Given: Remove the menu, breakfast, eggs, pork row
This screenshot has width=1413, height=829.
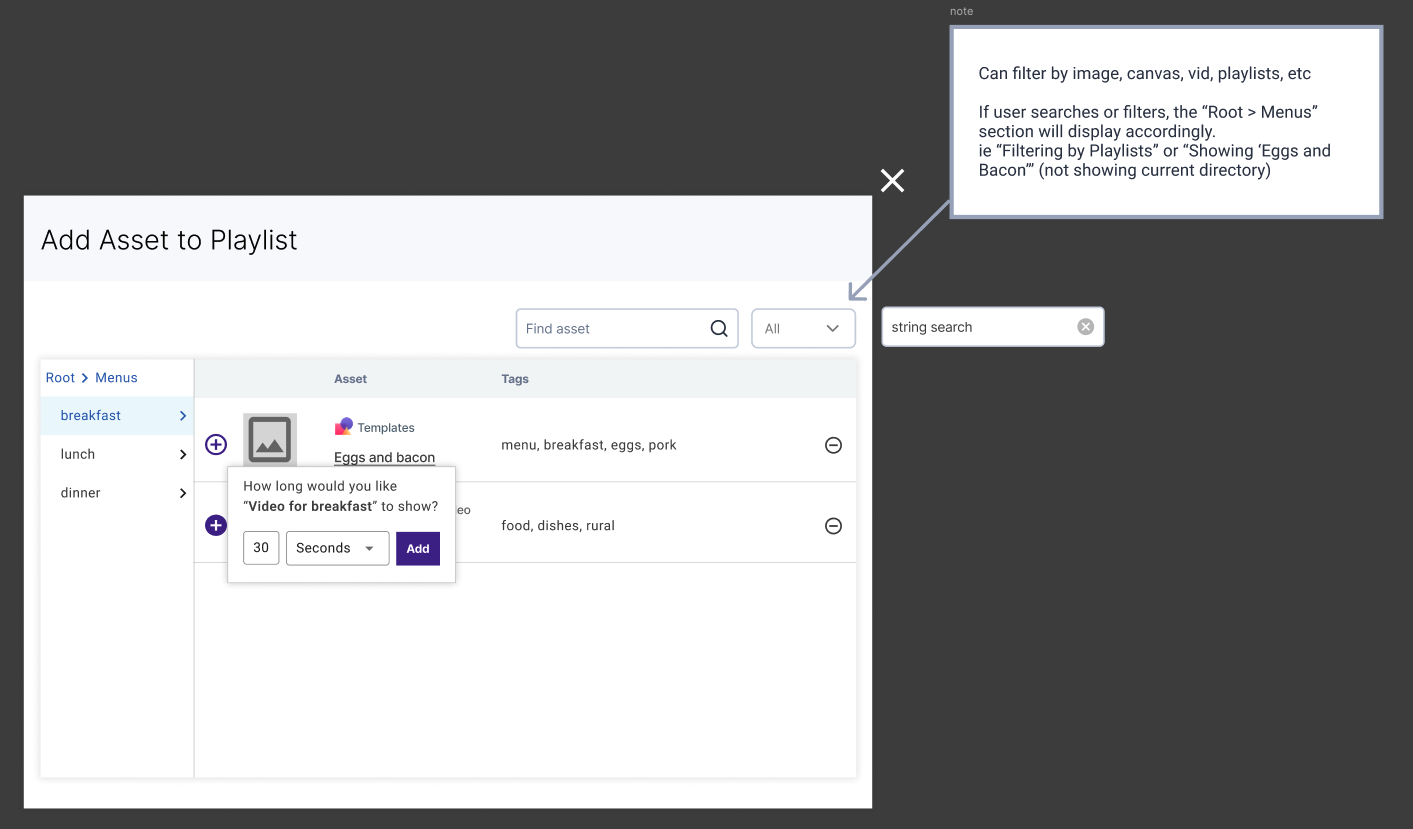Looking at the screenshot, I should tap(833, 445).
